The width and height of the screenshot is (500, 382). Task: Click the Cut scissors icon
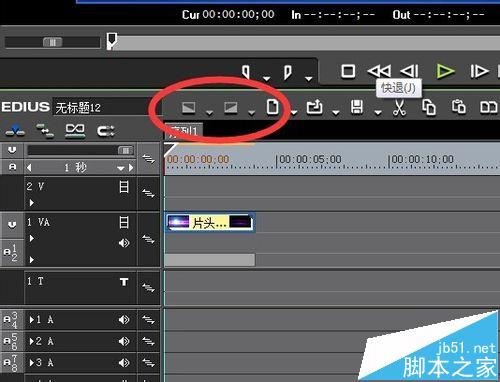(x=399, y=107)
